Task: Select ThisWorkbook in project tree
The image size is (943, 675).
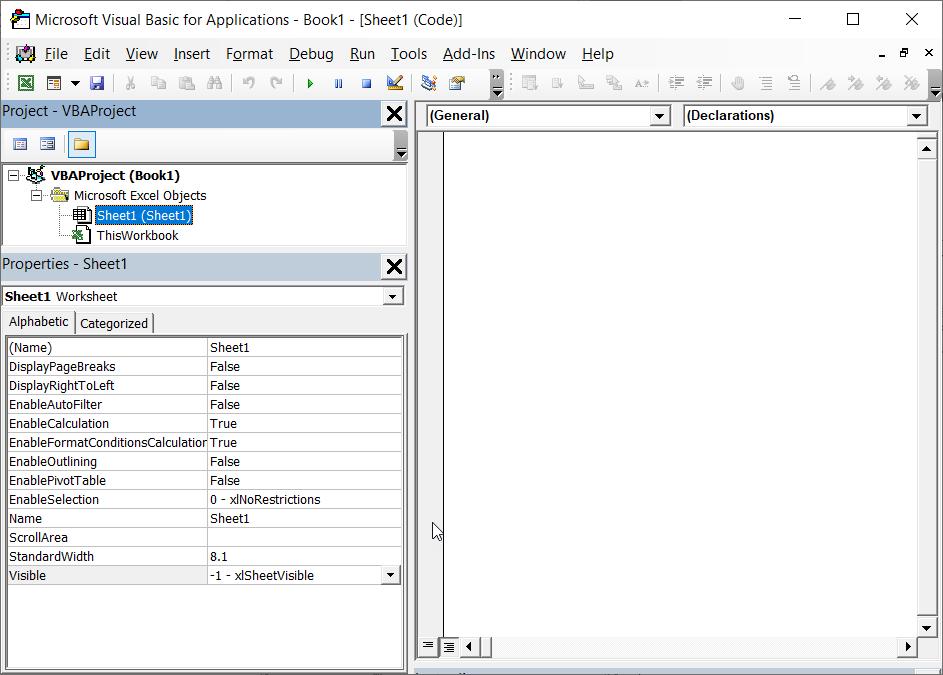Action: coord(138,235)
